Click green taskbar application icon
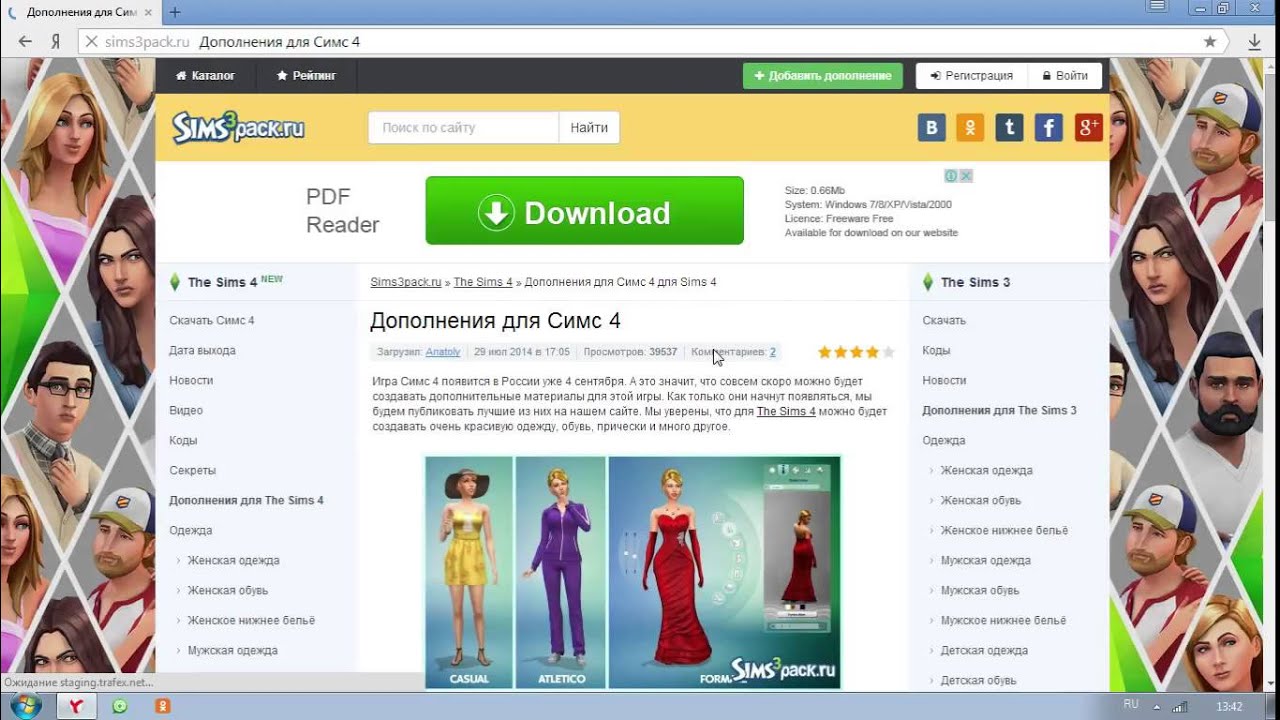 tap(120, 706)
